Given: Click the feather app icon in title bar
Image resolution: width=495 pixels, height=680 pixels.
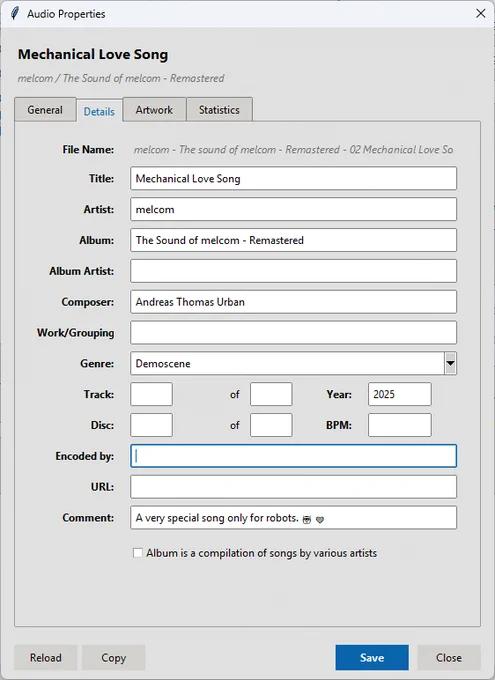Looking at the screenshot, I should pos(15,13).
